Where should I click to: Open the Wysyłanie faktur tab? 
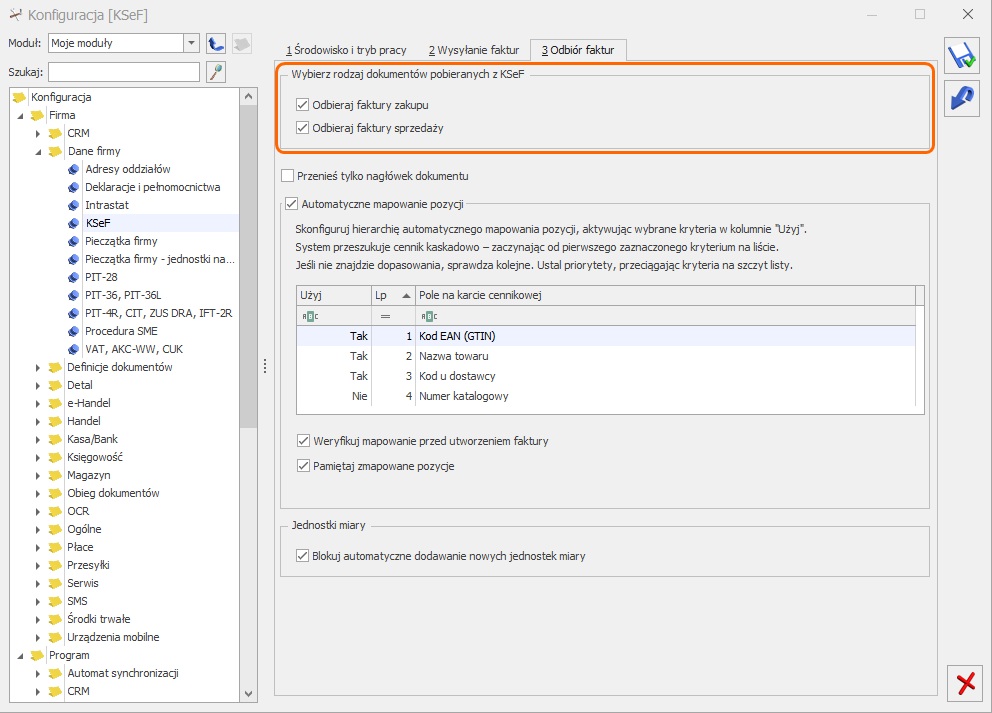(x=473, y=50)
